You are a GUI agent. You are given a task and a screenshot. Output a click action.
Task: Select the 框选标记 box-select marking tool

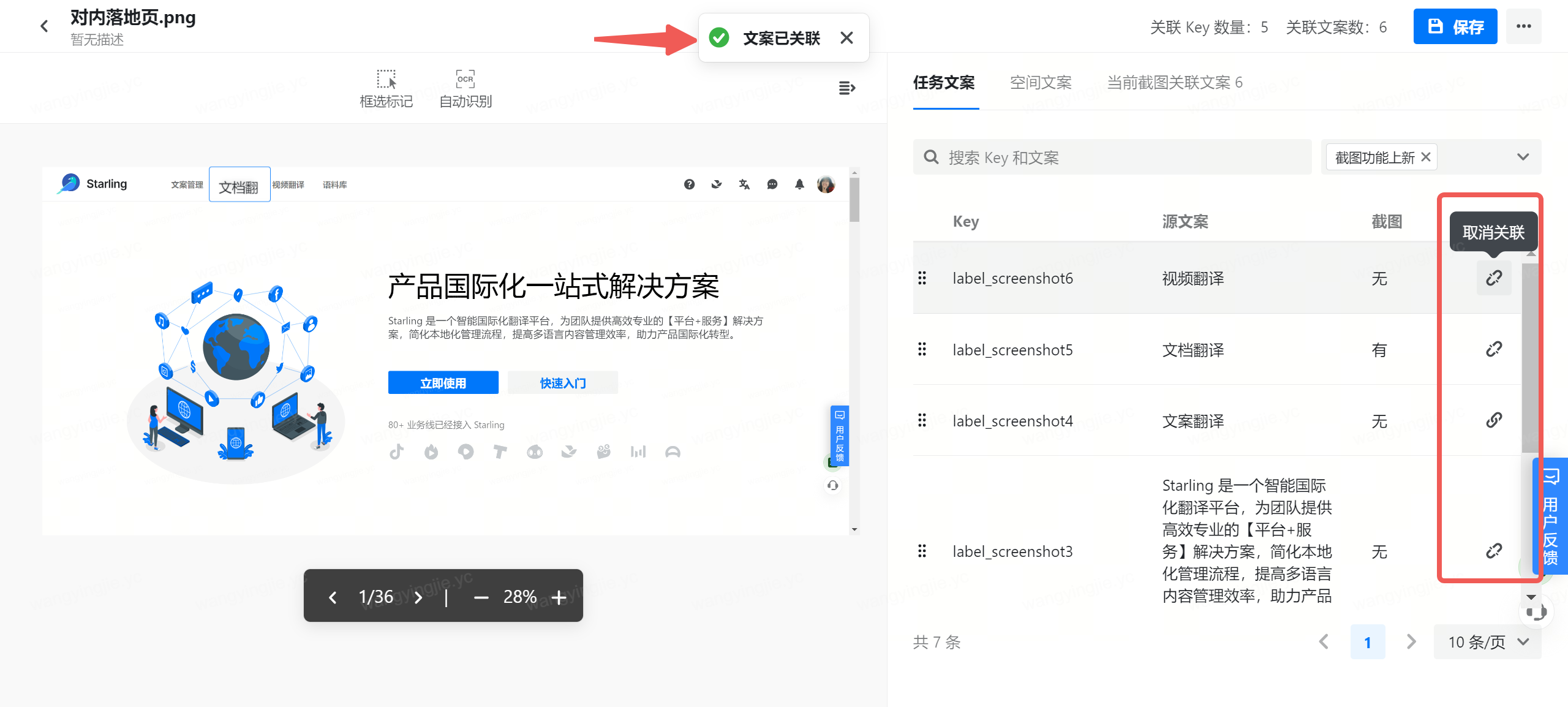tap(386, 89)
